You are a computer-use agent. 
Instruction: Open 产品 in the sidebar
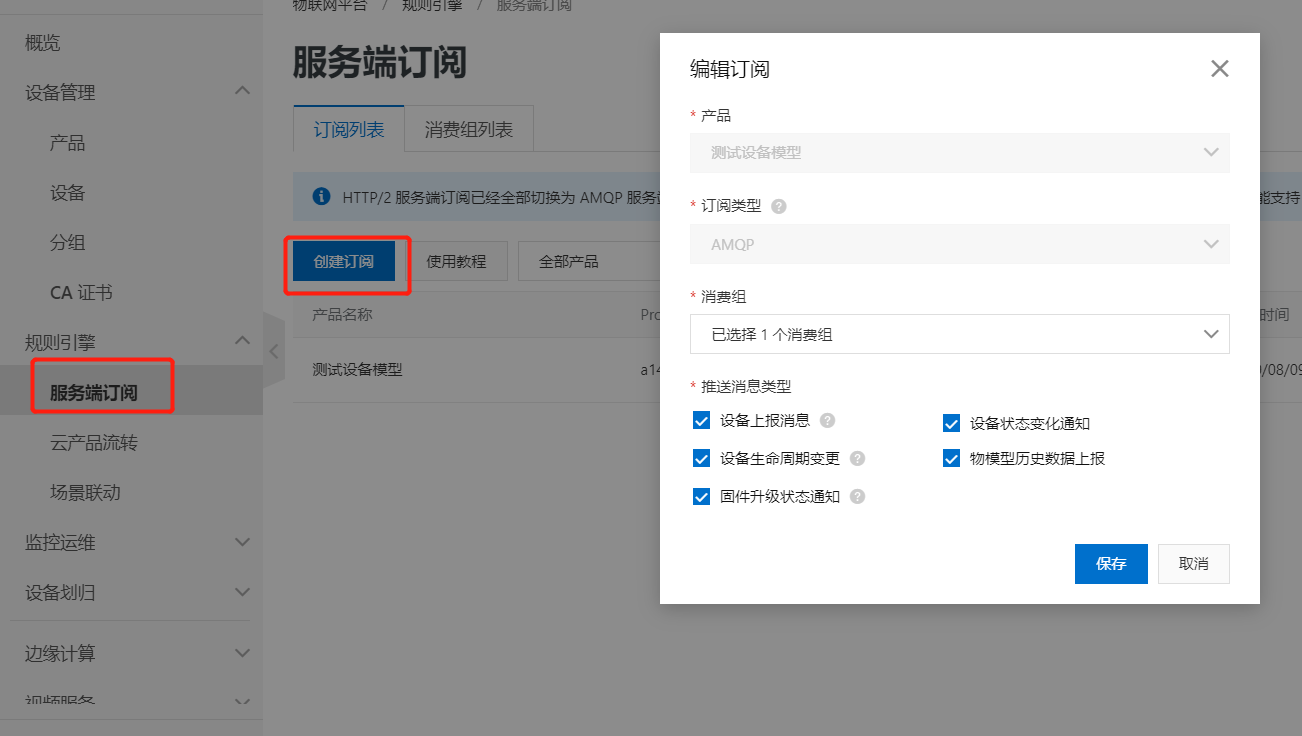coord(67,143)
